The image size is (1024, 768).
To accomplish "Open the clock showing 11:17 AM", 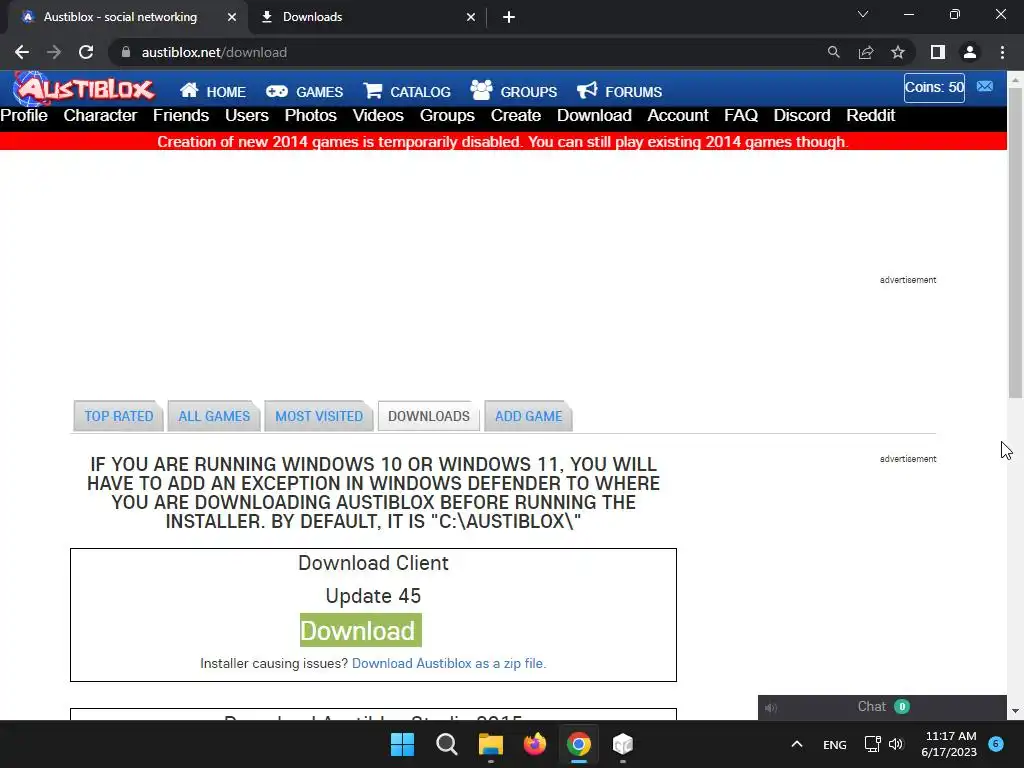I will tap(949, 744).
